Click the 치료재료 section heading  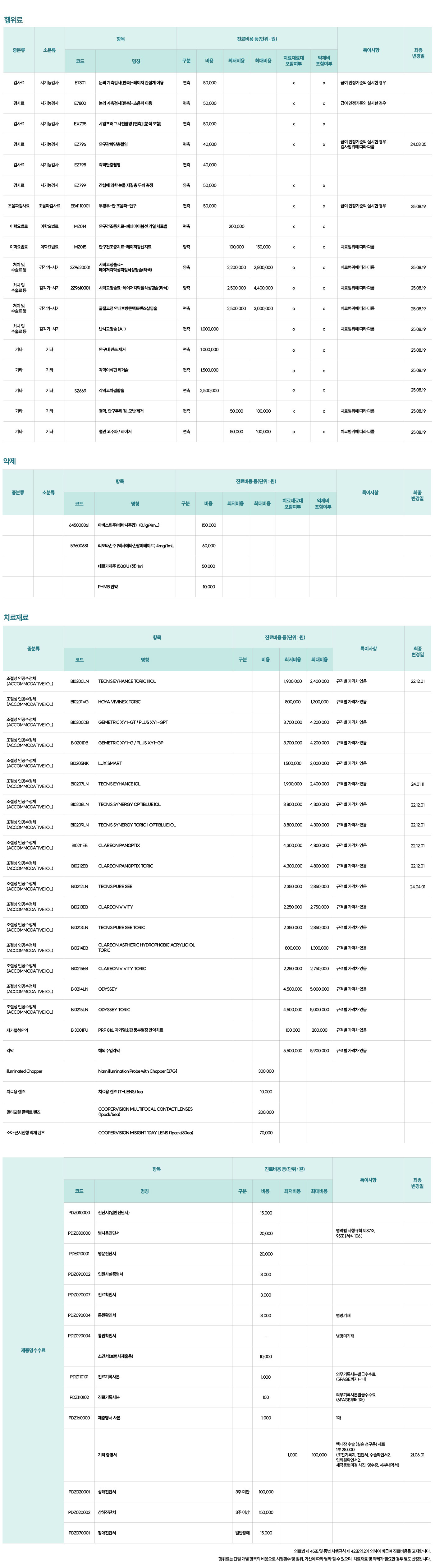pos(16,617)
